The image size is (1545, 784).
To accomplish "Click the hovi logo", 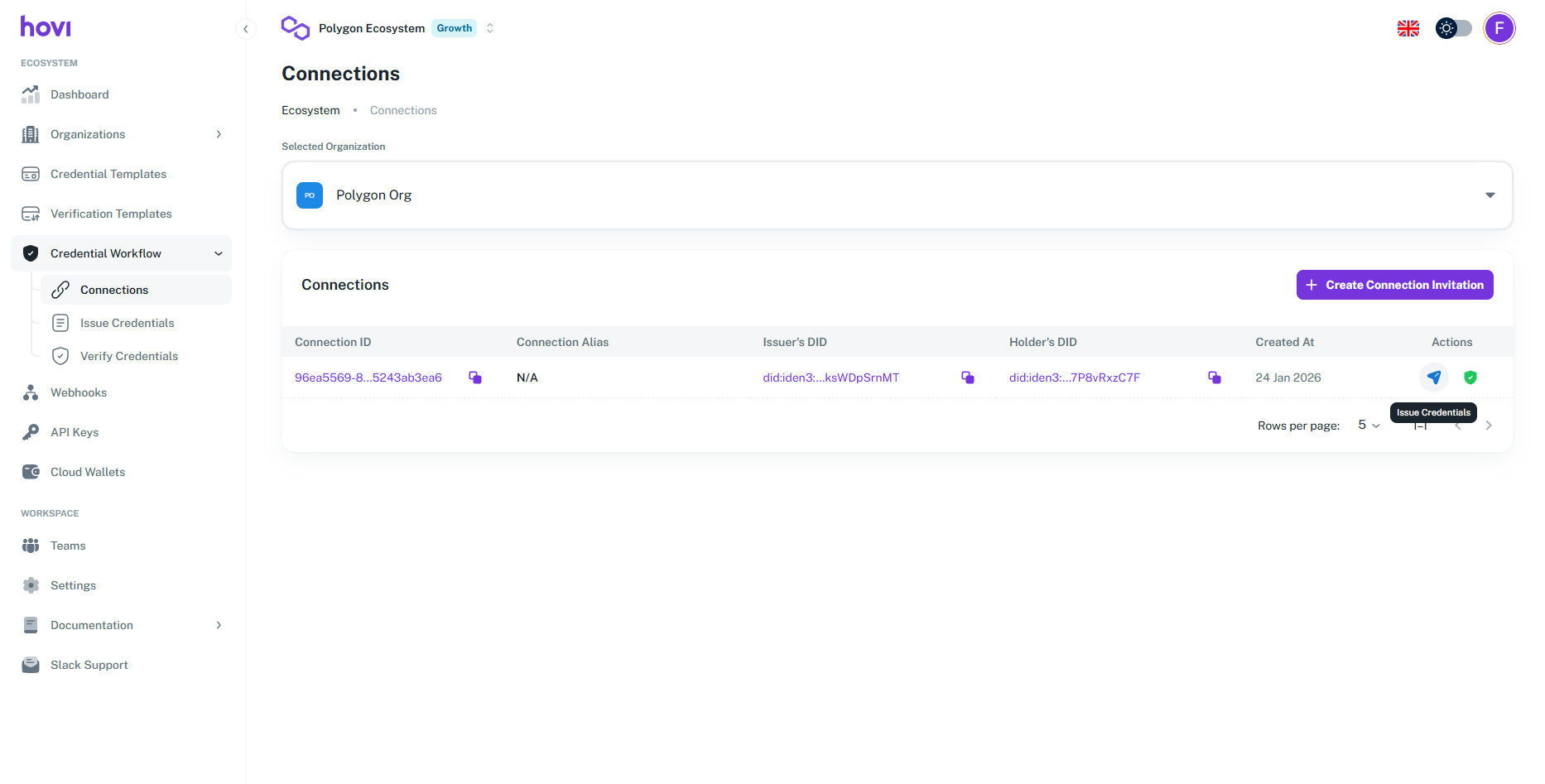I will (46, 27).
